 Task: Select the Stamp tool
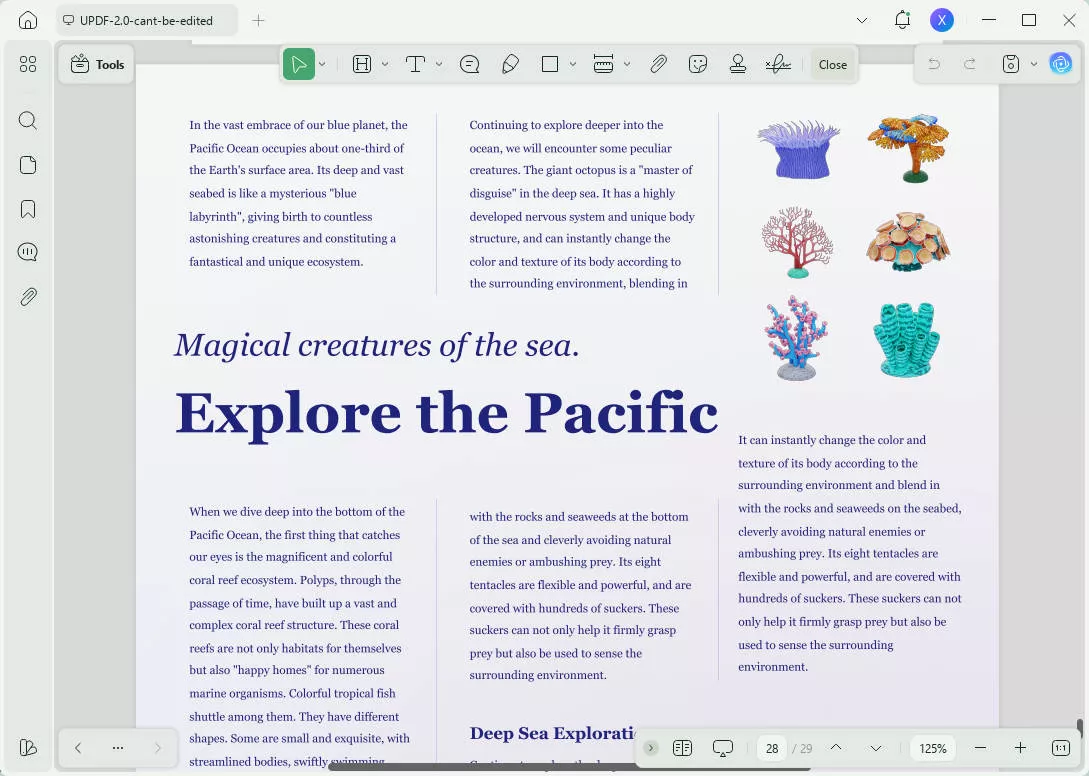[x=738, y=65]
